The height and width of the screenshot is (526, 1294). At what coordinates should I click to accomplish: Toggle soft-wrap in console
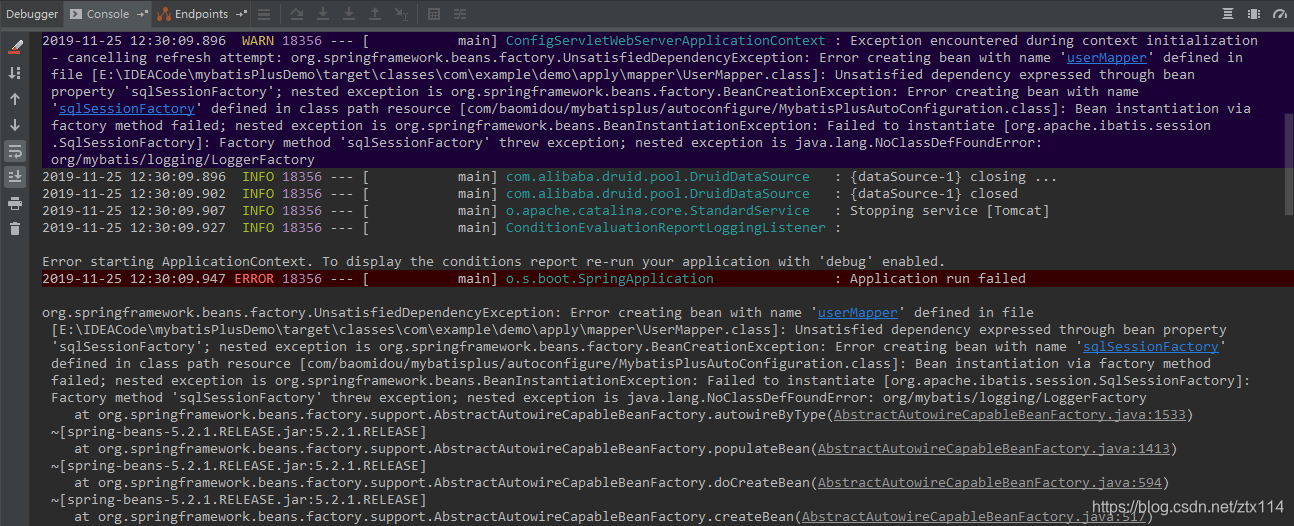click(15, 151)
